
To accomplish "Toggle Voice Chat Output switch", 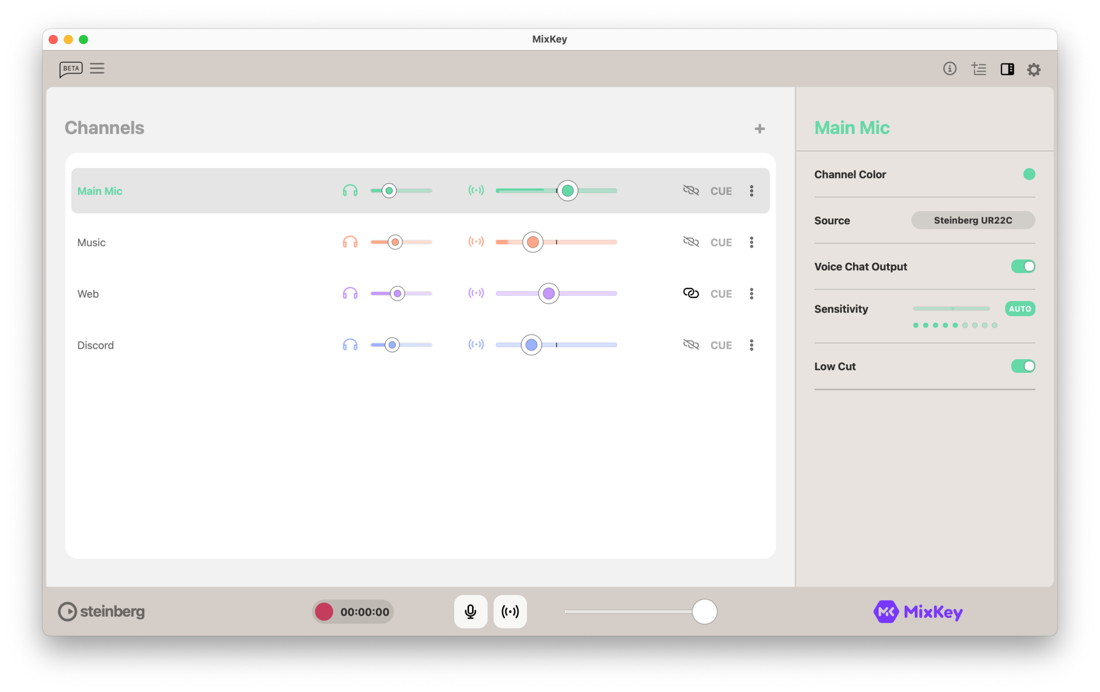I will (x=1022, y=267).
